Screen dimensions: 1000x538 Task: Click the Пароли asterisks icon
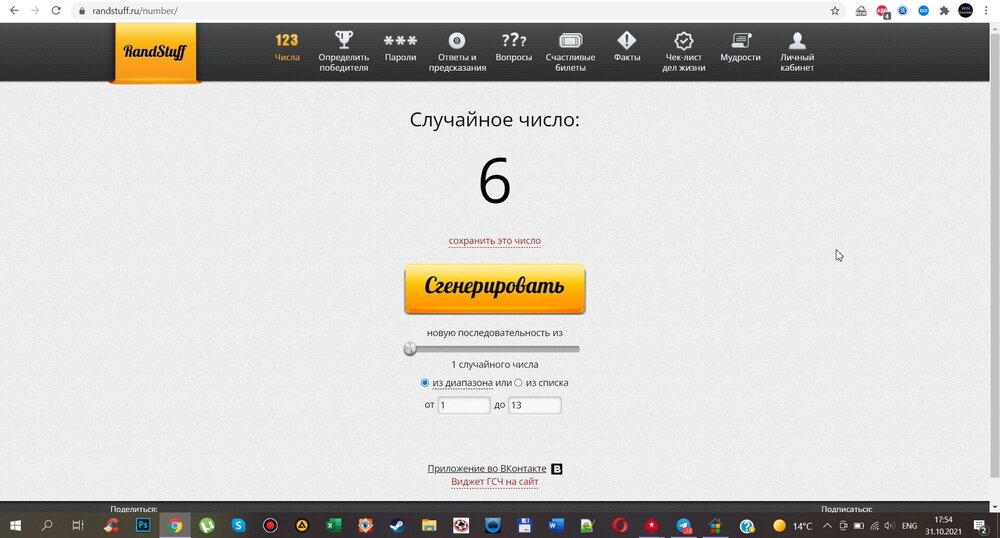pyautogui.click(x=400, y=41)
